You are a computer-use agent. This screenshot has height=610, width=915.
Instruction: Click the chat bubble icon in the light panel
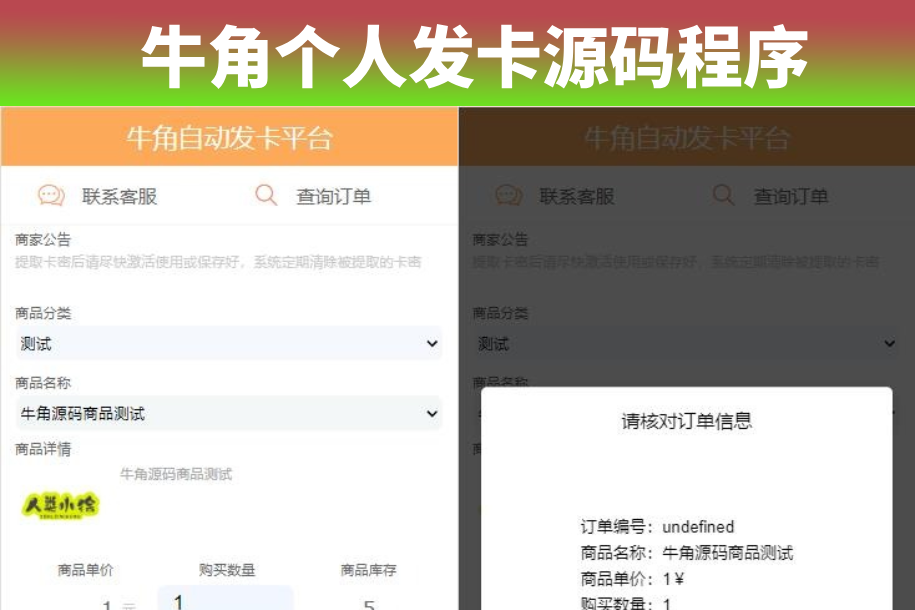51,196
